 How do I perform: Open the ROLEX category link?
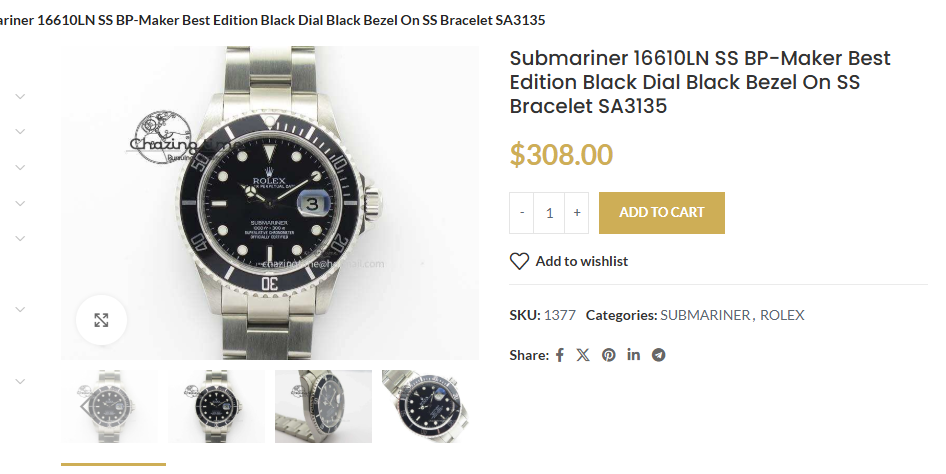[x=782, y=315]
